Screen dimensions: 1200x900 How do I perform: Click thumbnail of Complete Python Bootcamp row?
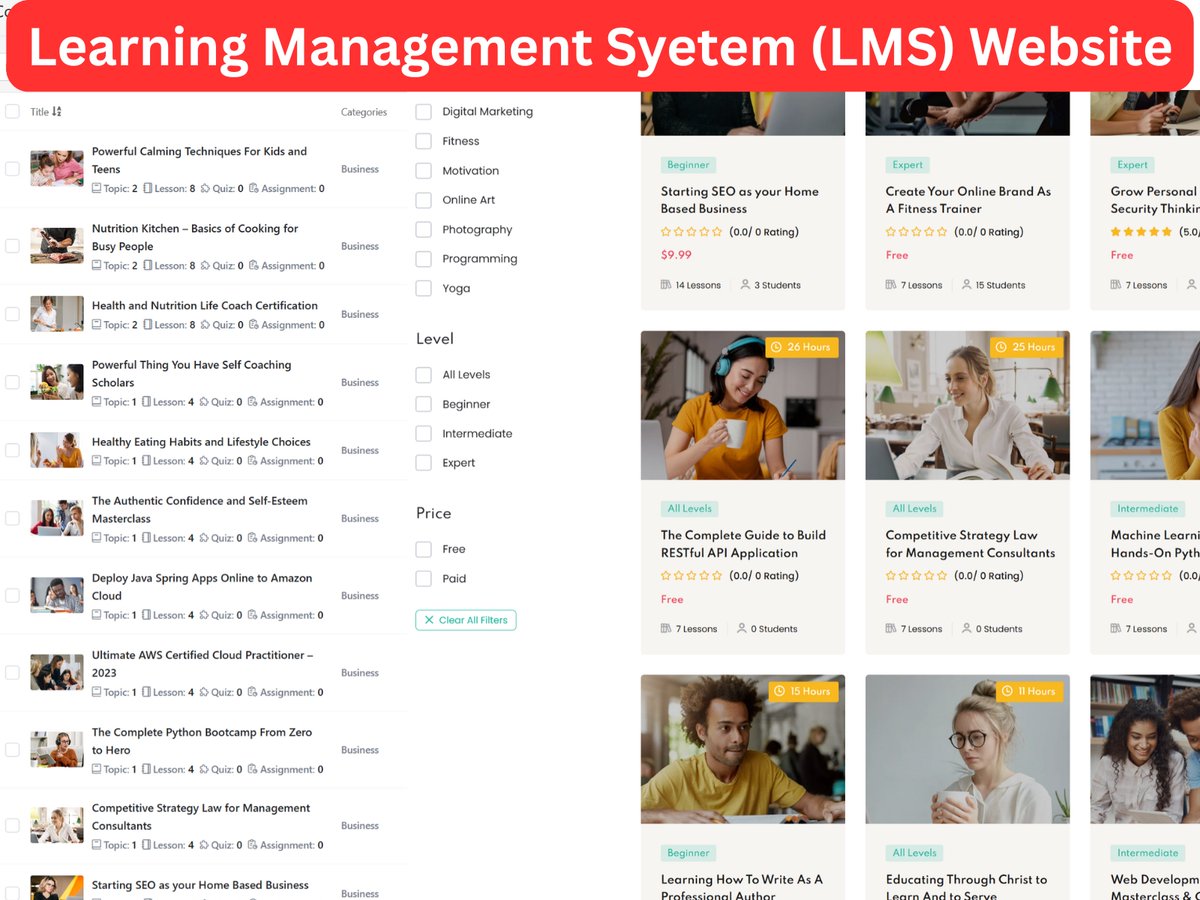pyautogui.click(x=57, y=749)
